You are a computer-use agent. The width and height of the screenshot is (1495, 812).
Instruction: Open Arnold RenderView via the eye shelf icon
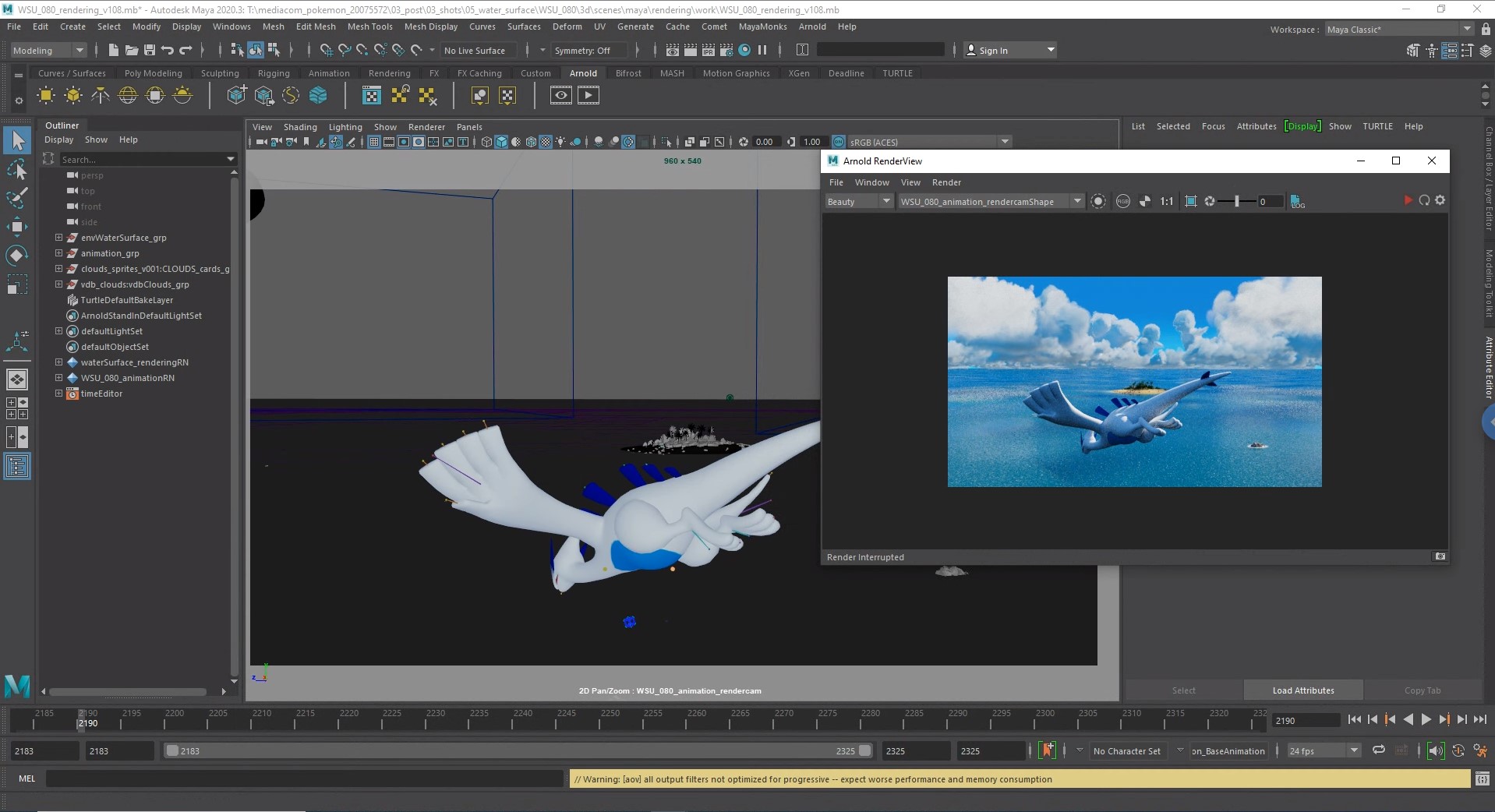point(560,95)
